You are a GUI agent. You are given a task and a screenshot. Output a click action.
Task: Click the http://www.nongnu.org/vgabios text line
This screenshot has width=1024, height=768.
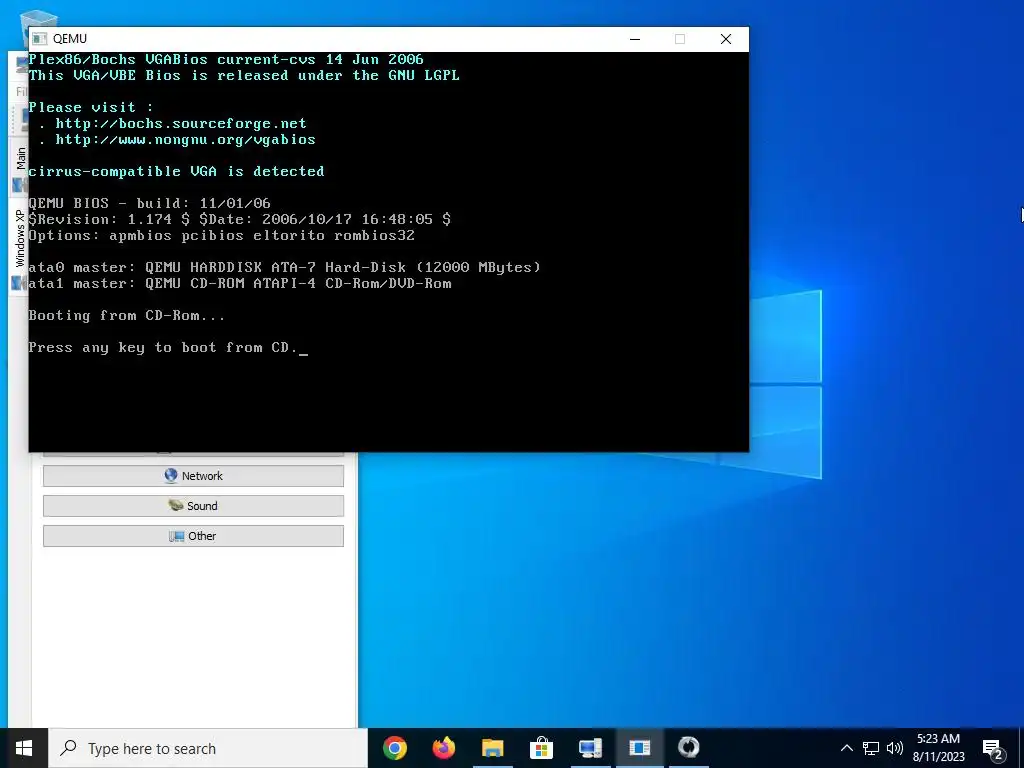[185, 140]
